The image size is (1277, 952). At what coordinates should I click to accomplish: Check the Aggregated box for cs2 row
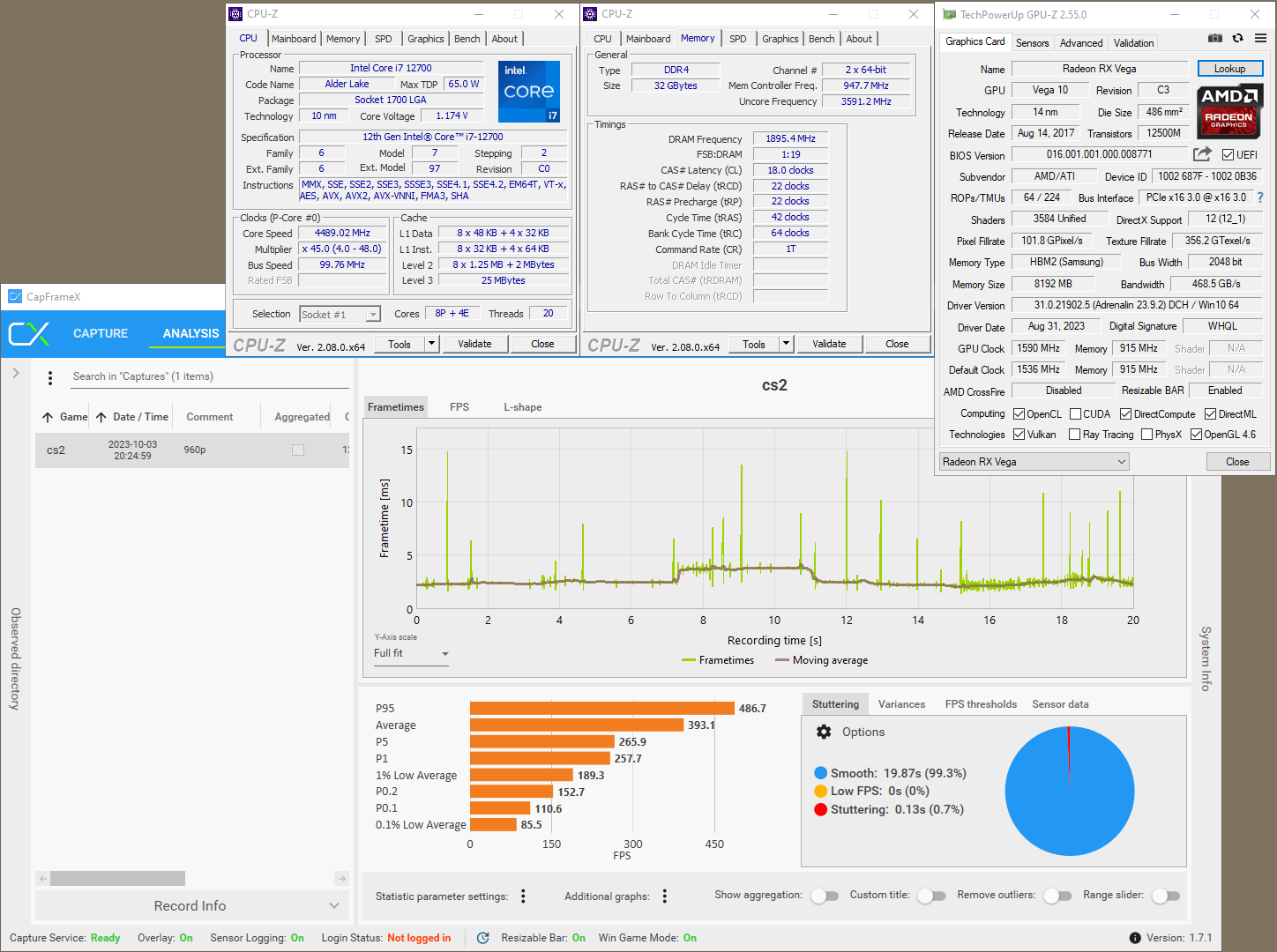pos(298,450)
